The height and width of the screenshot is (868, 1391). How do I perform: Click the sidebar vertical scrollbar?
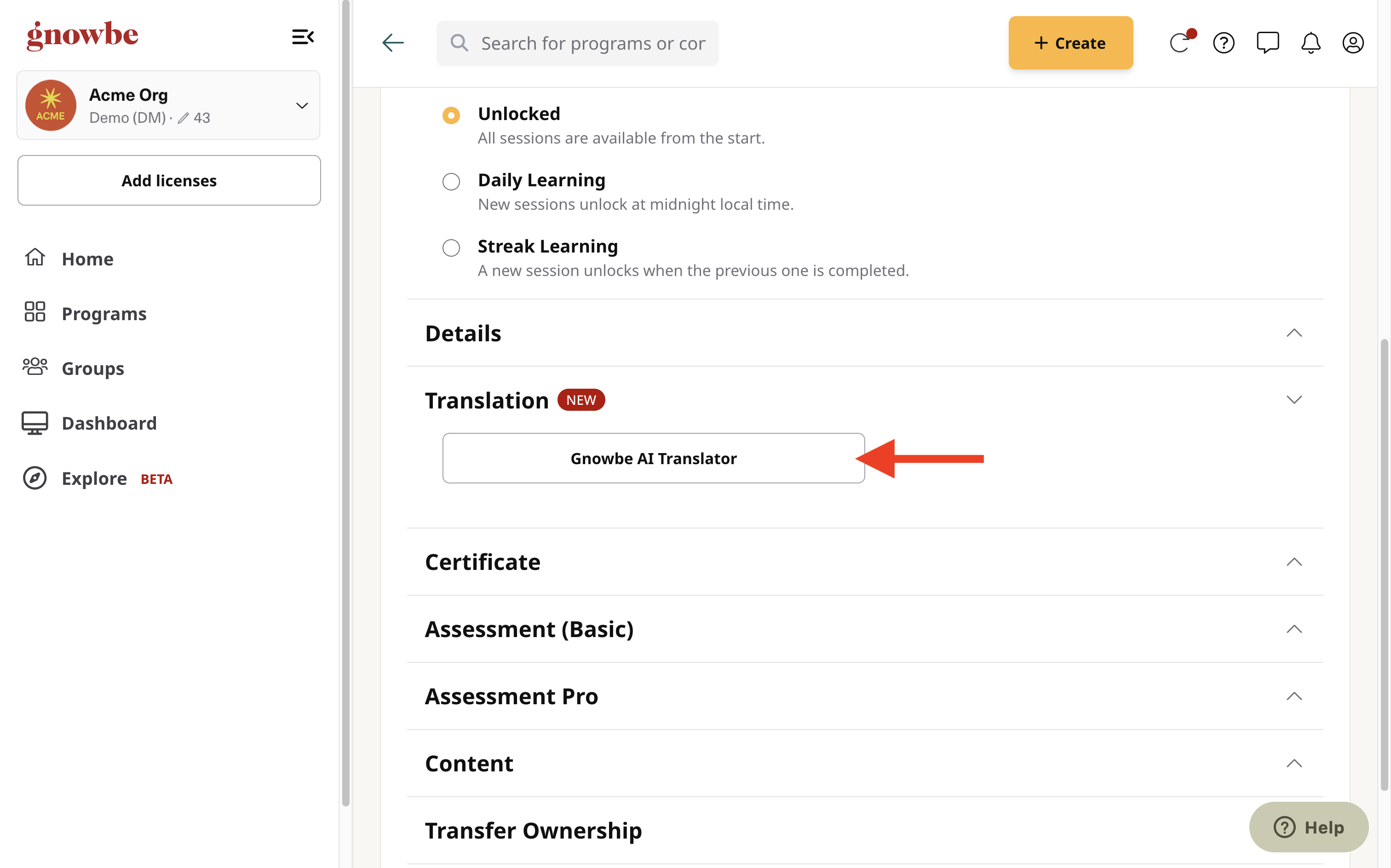345,402
